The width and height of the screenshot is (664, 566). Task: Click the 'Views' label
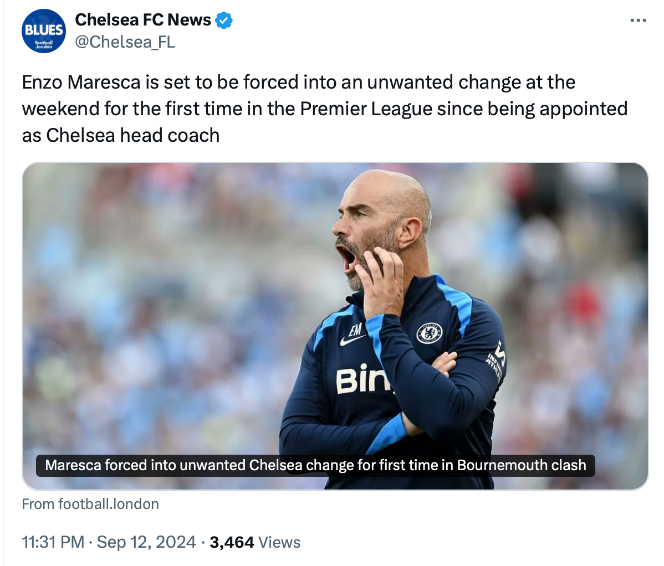[279, 542]
